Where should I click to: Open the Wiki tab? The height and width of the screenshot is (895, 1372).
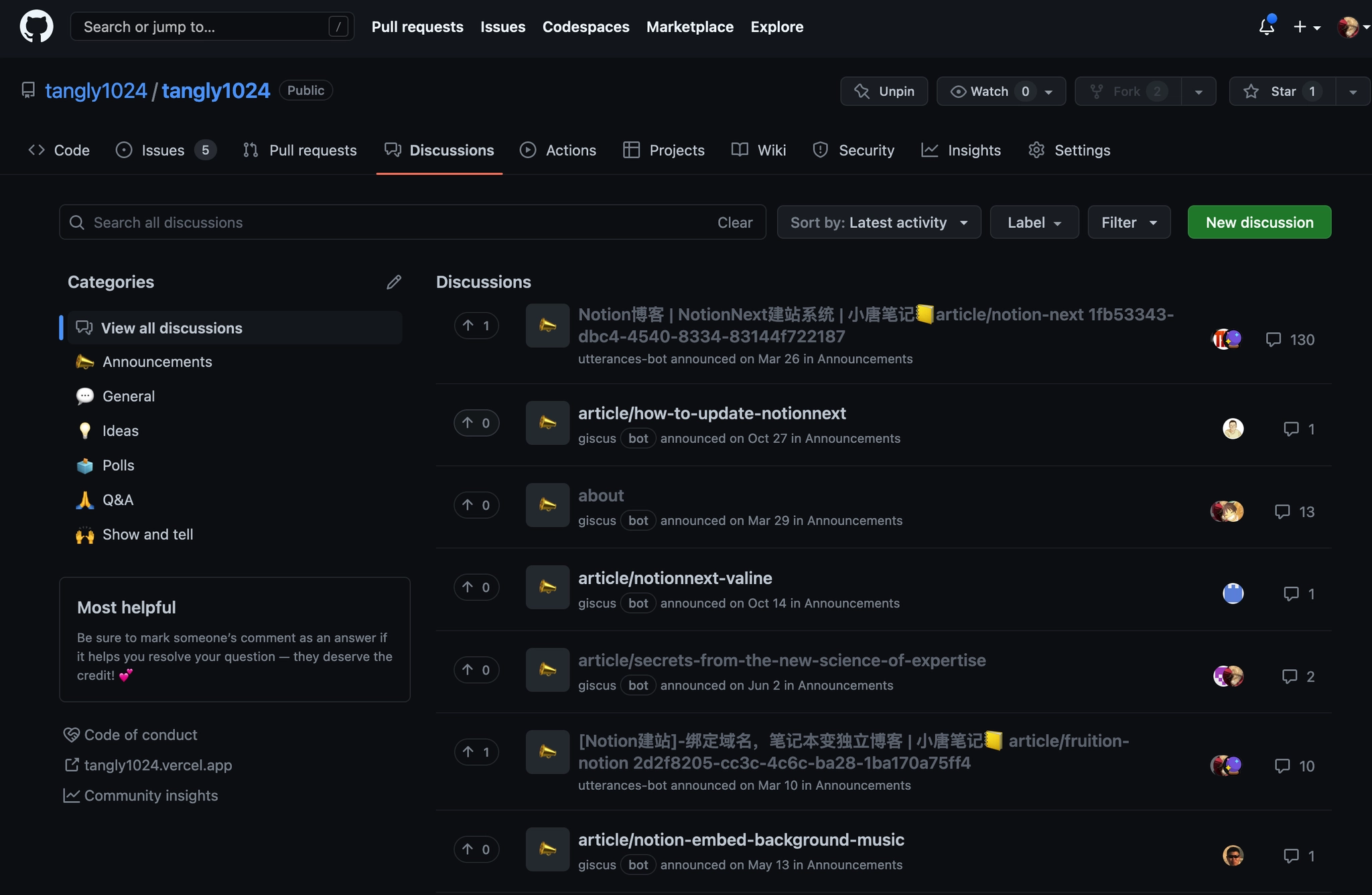click(759, 150)
